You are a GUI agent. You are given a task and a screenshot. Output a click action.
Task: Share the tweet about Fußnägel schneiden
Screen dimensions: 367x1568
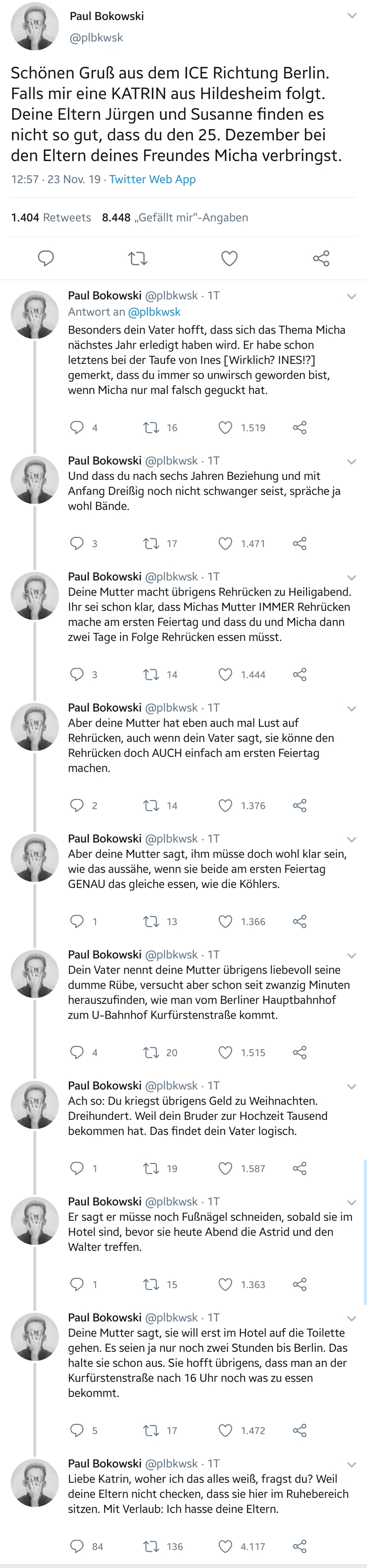(x=299, y=1284)
